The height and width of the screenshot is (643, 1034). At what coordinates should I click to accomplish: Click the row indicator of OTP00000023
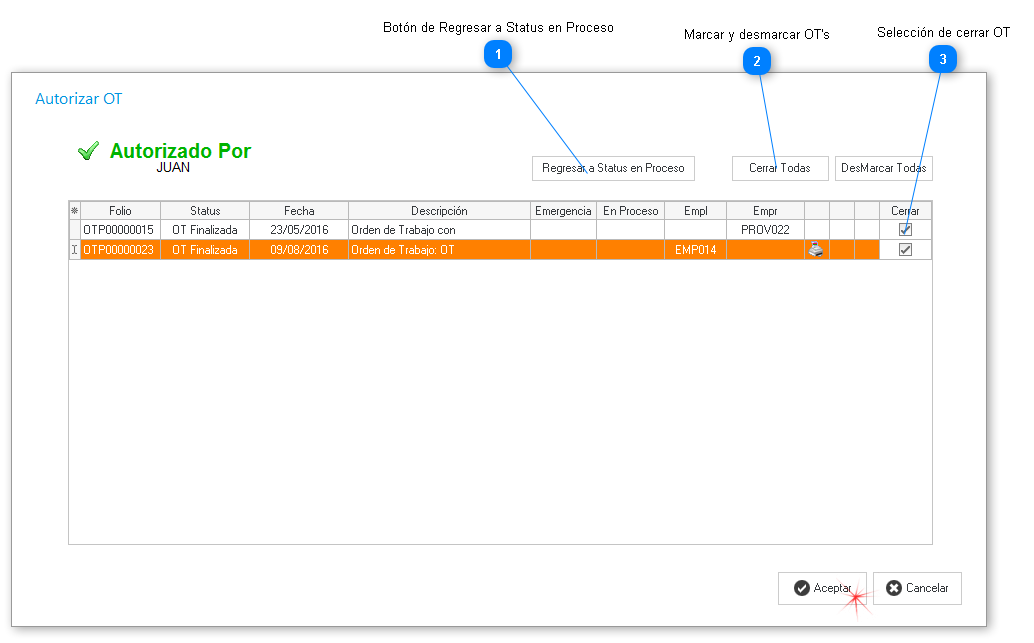click(74, 250)
